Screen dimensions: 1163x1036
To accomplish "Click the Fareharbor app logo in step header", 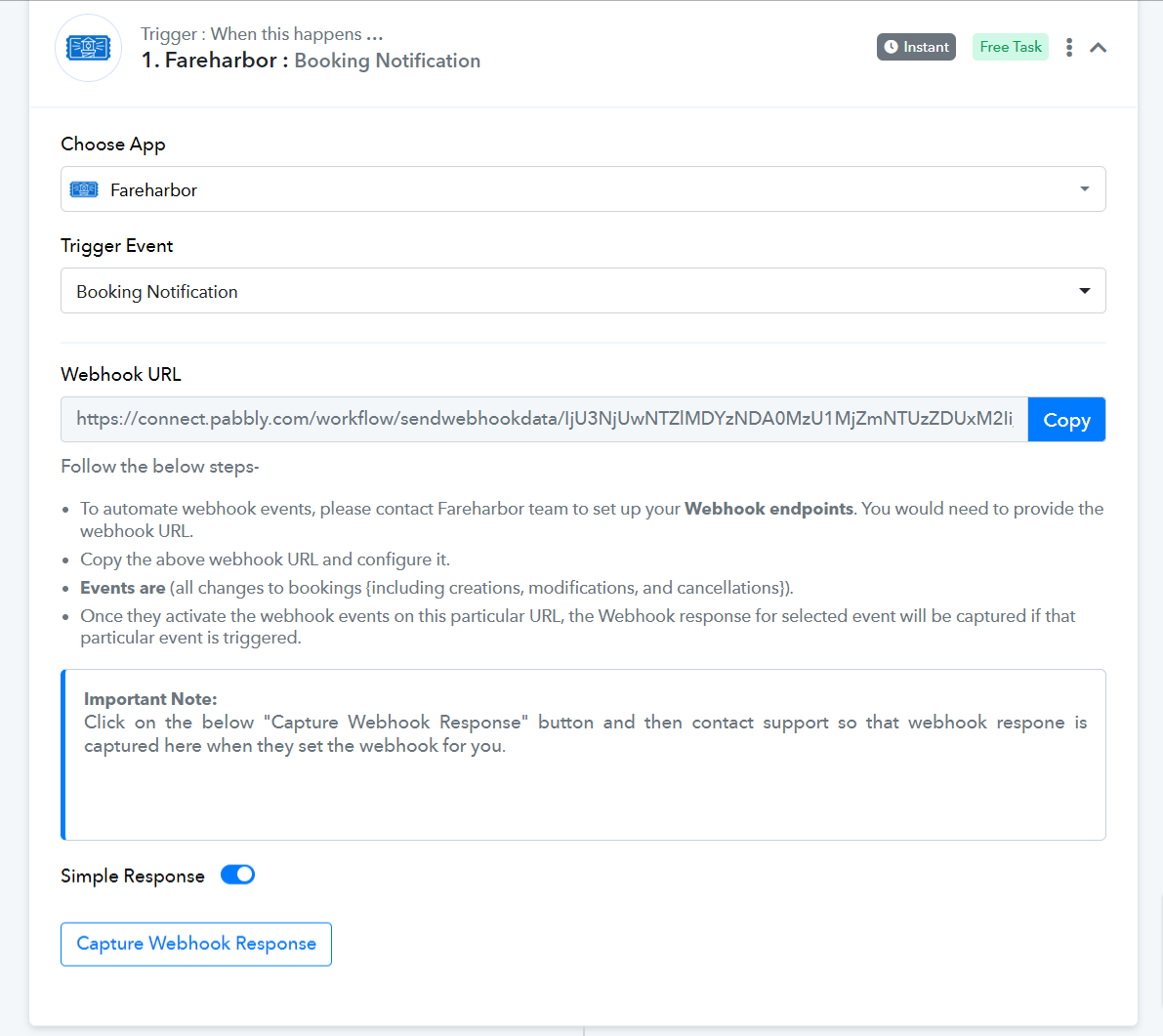I will pyautogui.click(x=88, y=48).
